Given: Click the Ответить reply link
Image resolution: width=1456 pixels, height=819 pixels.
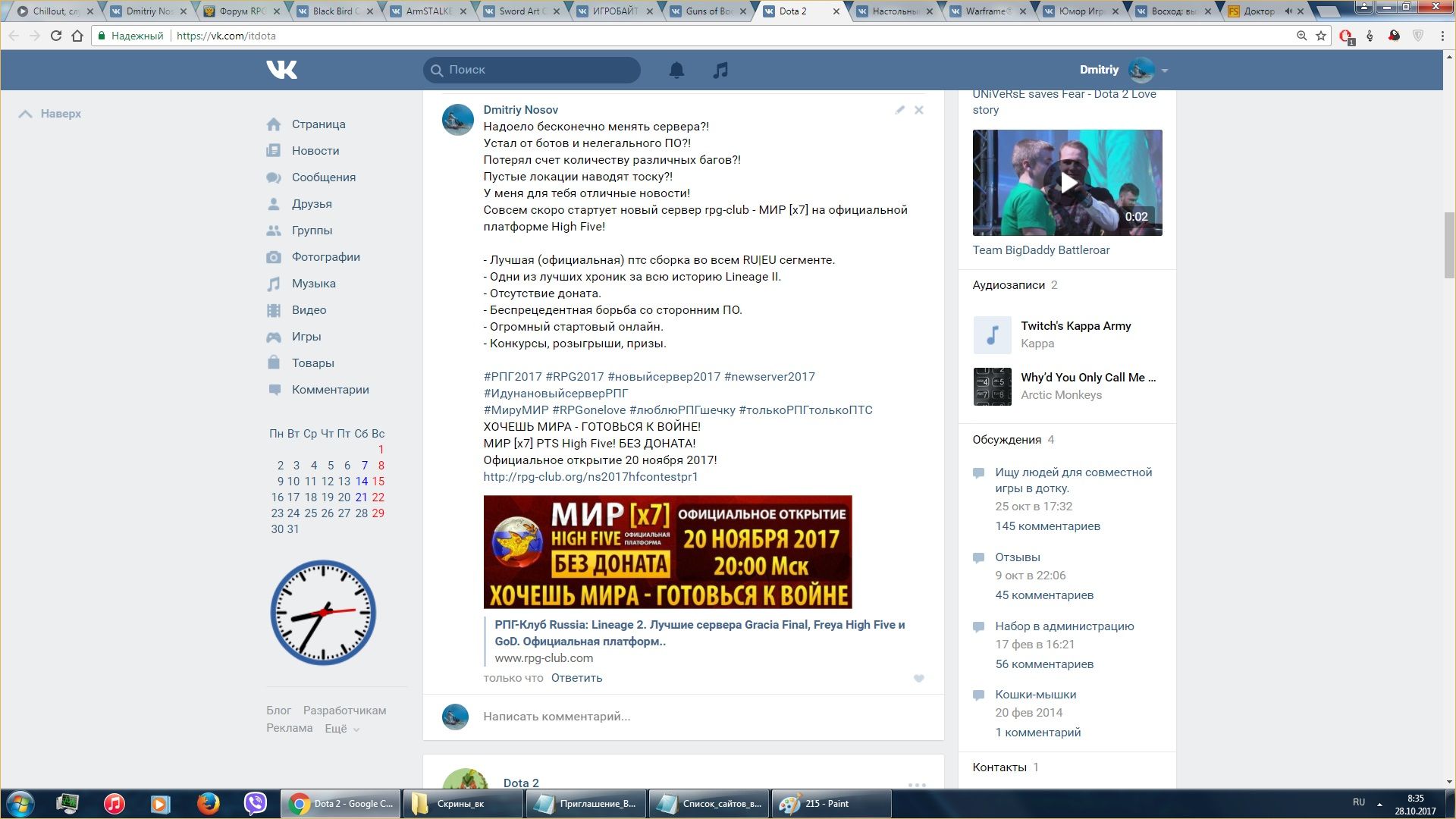Looking at the screenshot, I should tap(576, 678).
